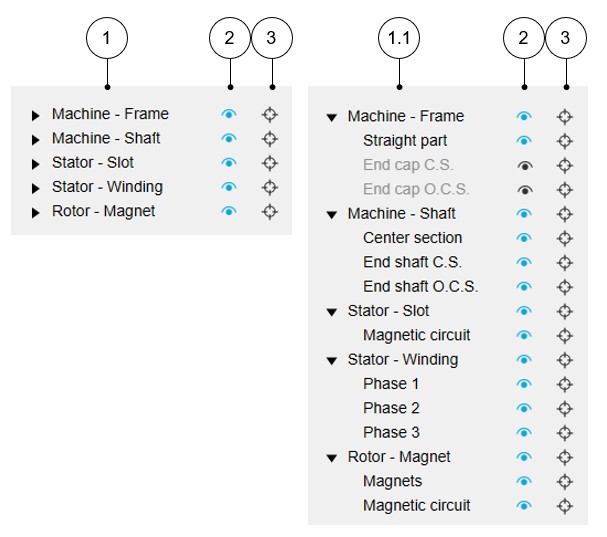Toggle visibility of End cap O.C.S.

(x=524, y=189)
